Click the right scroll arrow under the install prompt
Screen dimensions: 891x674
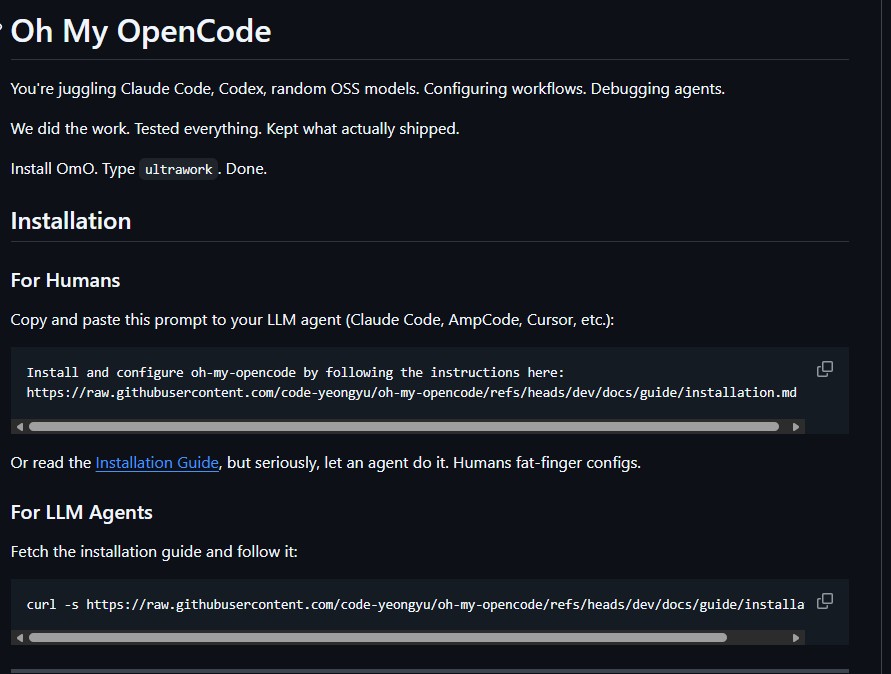[x=796, y=426]
